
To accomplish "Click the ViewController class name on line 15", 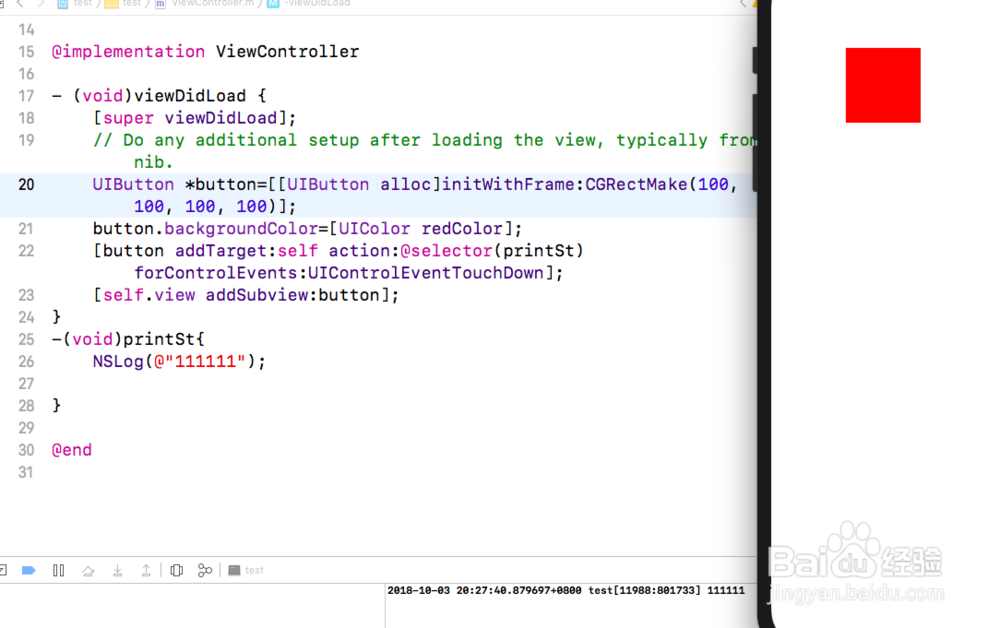I will point(287,52).
